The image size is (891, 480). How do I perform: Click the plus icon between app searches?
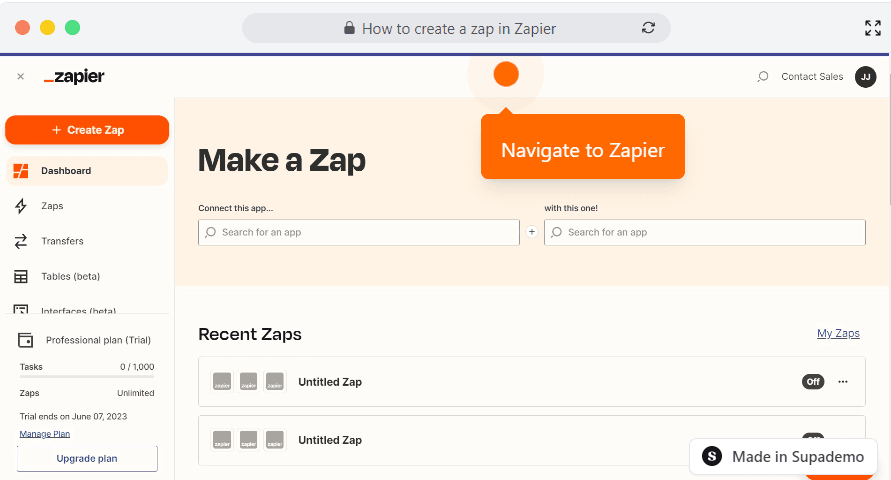532,232
